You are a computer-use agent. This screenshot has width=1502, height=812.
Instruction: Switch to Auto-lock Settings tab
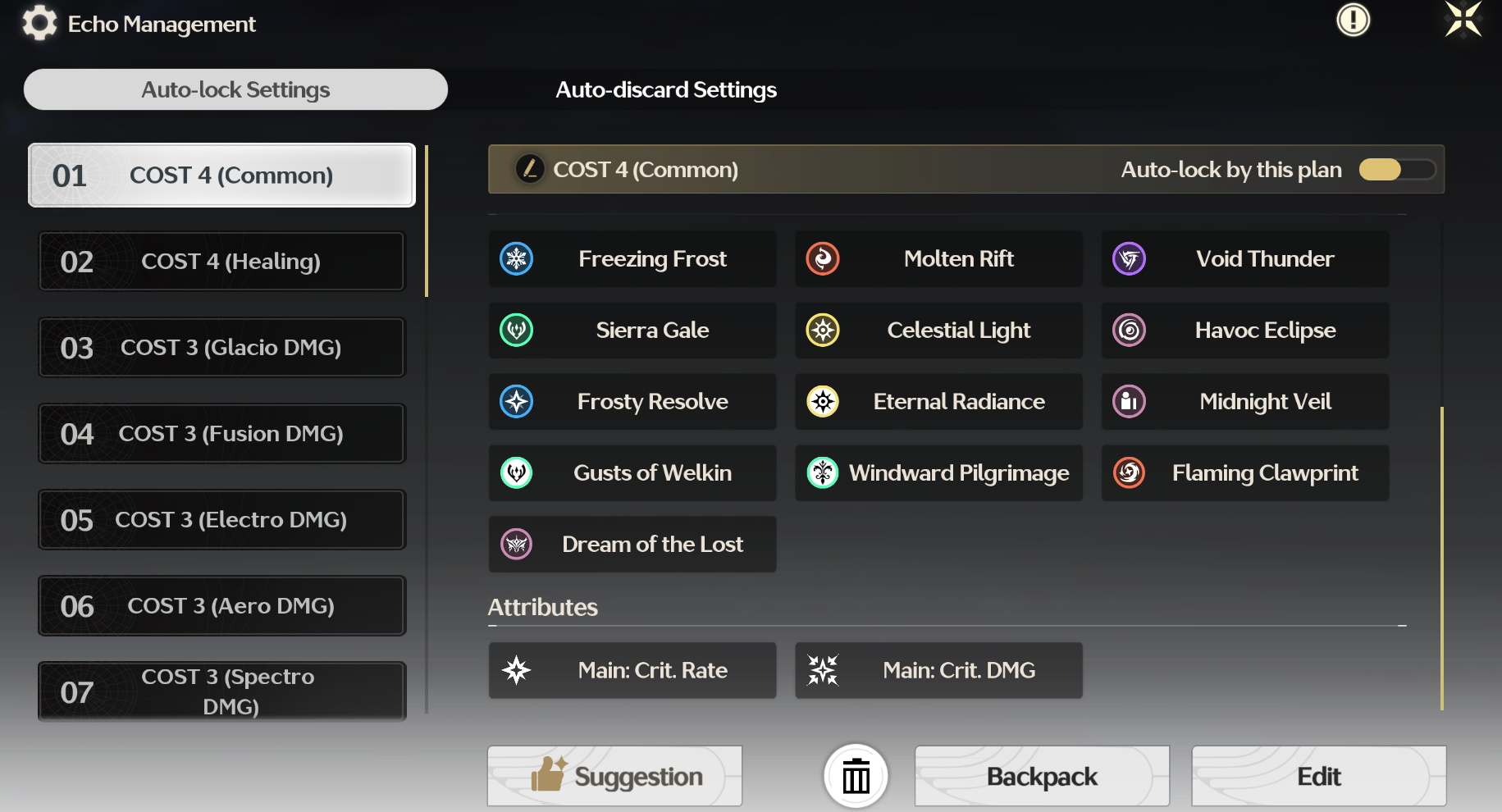(x=235, y=89)
